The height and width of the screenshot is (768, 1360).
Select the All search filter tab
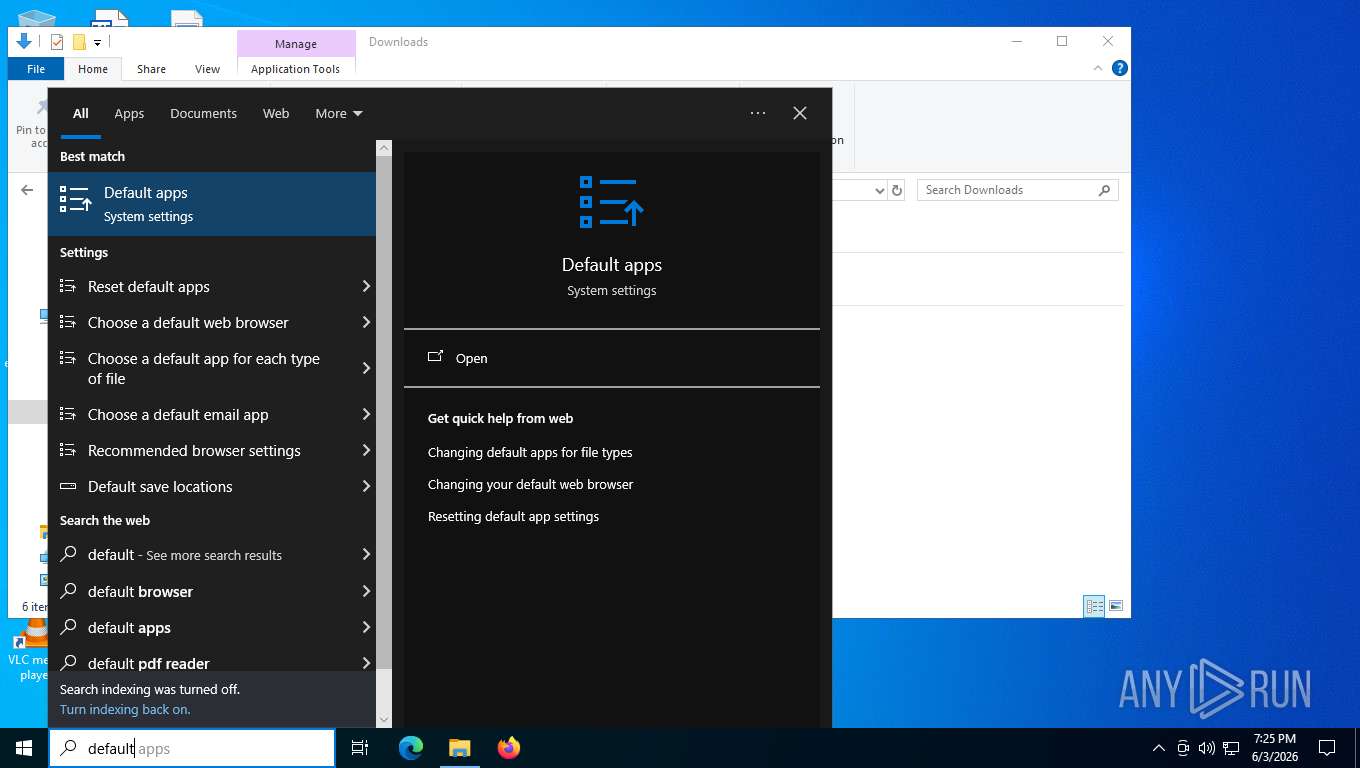(x=81, y=113)
